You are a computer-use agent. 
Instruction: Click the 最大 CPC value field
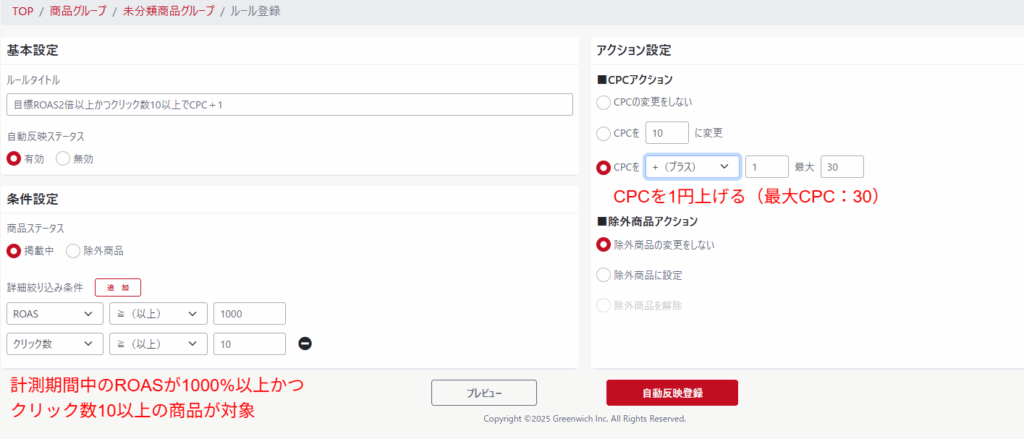(x=841, y=167)
